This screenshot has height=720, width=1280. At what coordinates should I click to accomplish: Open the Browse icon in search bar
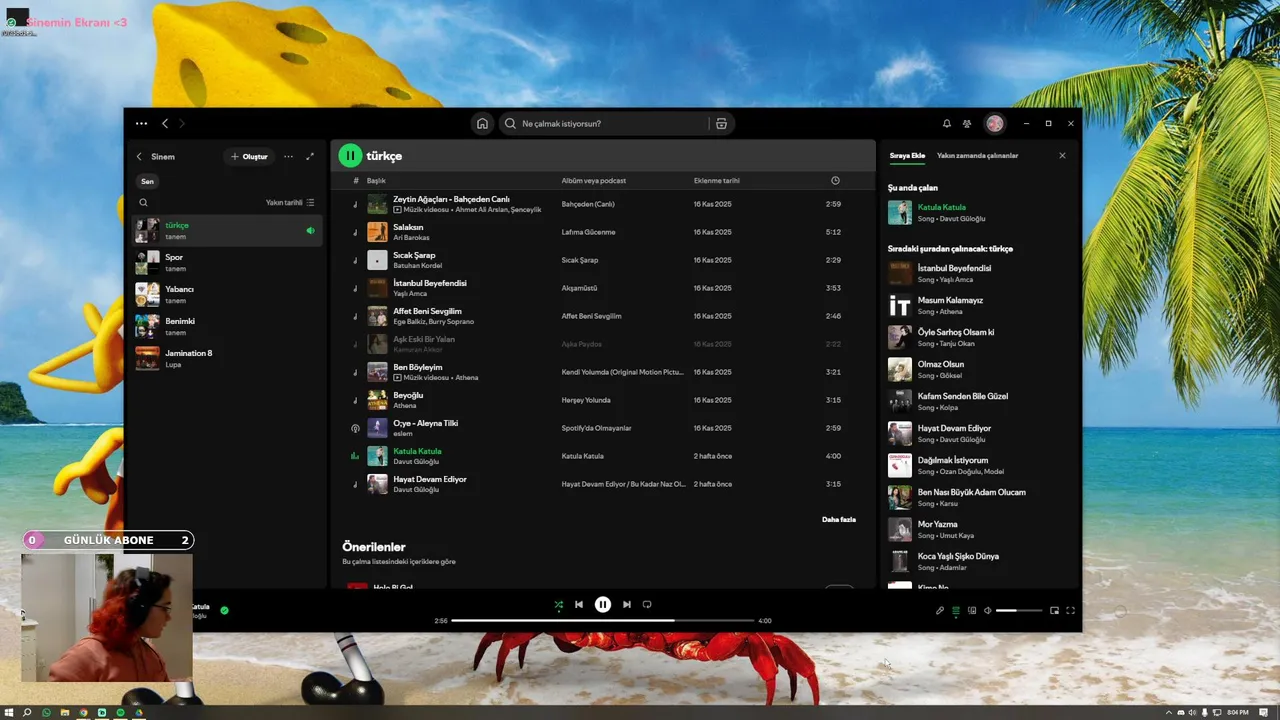click(x=721, y=124)
